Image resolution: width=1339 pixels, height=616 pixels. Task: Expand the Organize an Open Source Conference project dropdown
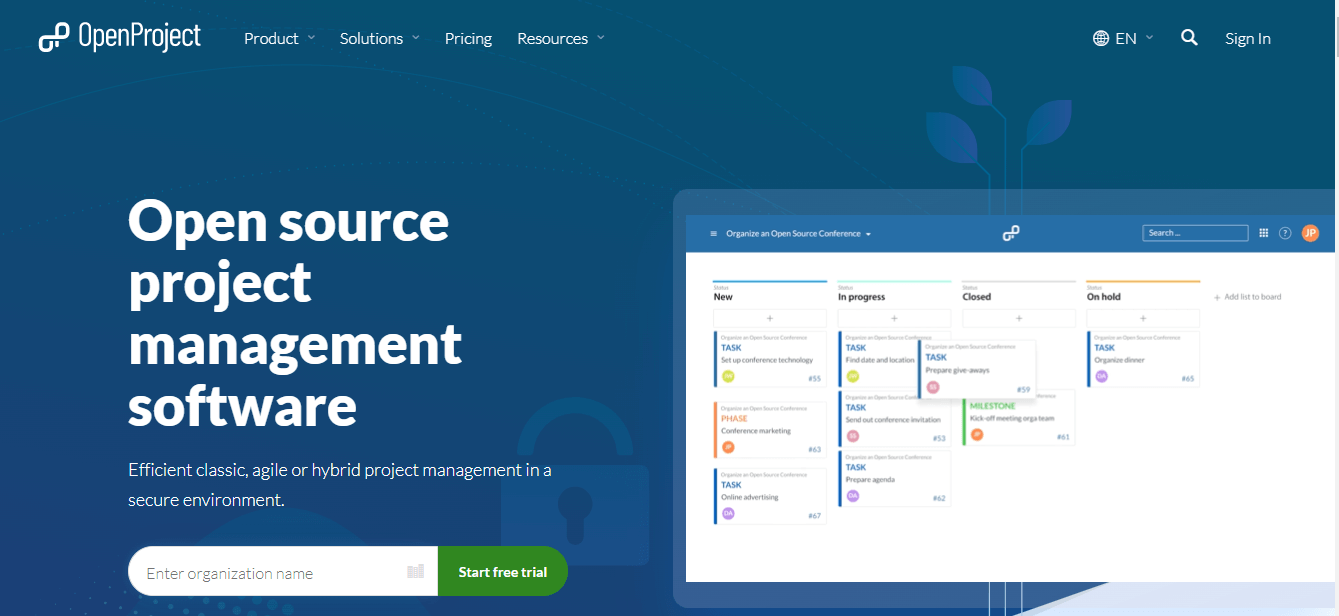pyautogui.click(x=799, y=233)
